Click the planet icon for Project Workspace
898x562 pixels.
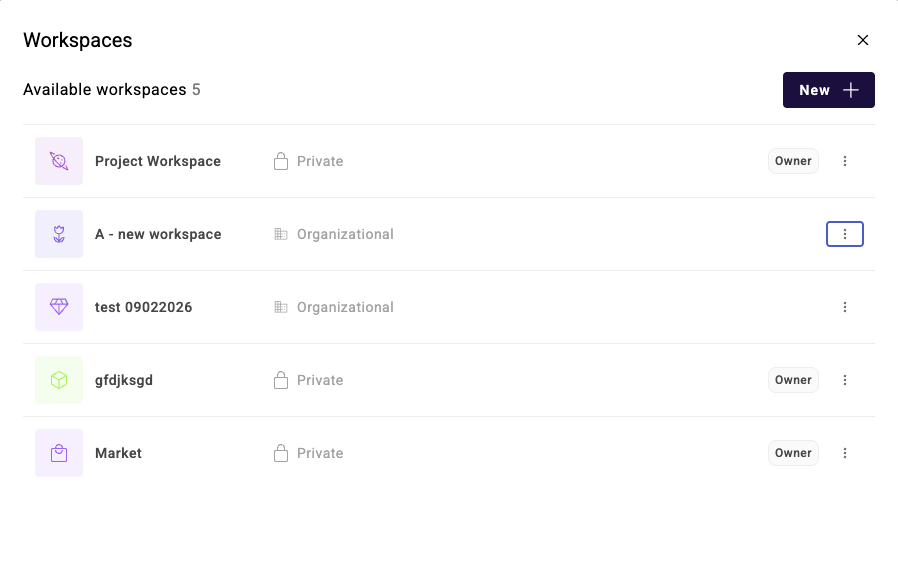pos(59,161)
